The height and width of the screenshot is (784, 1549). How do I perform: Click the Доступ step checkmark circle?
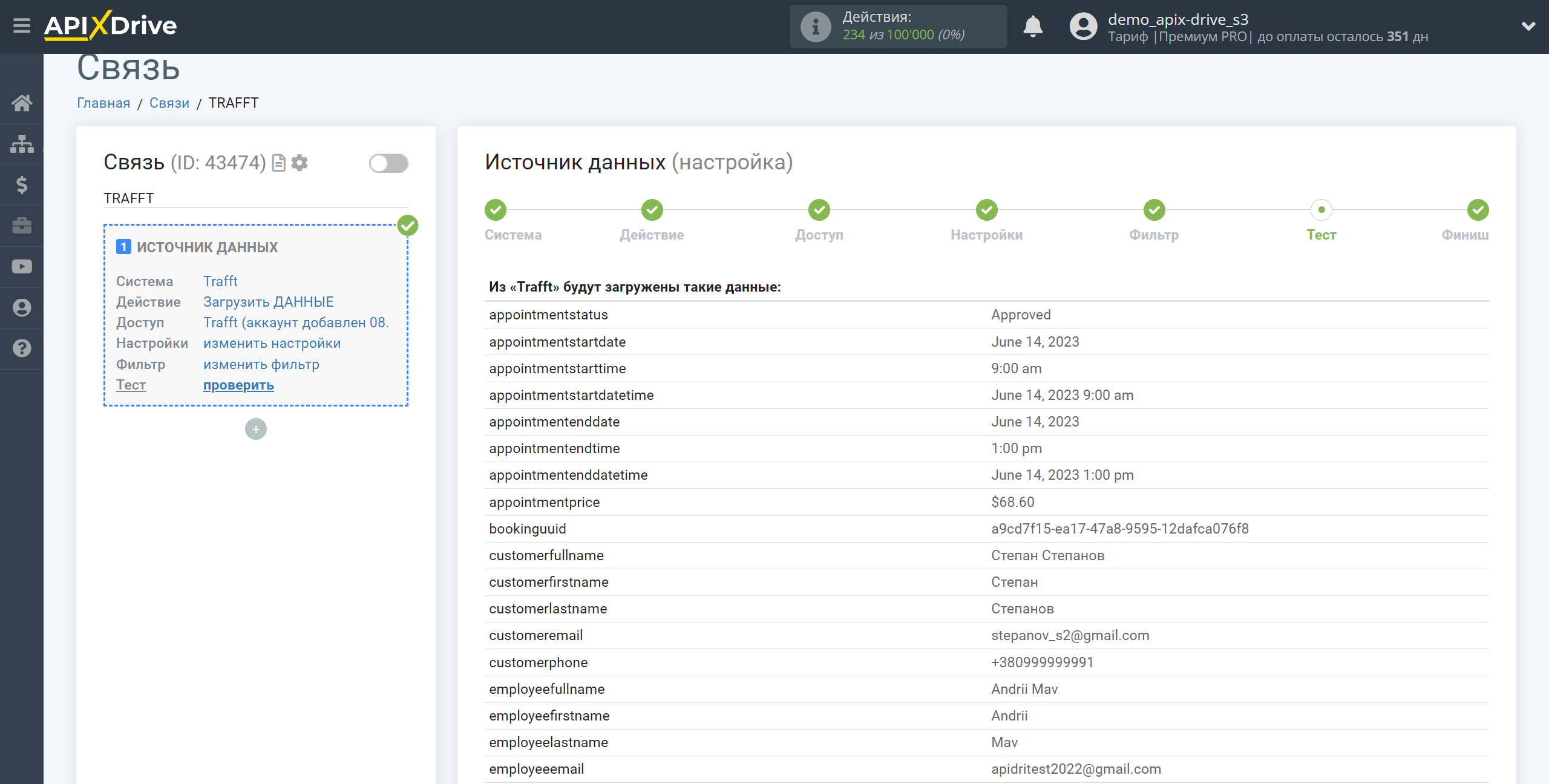click(819, 210)
